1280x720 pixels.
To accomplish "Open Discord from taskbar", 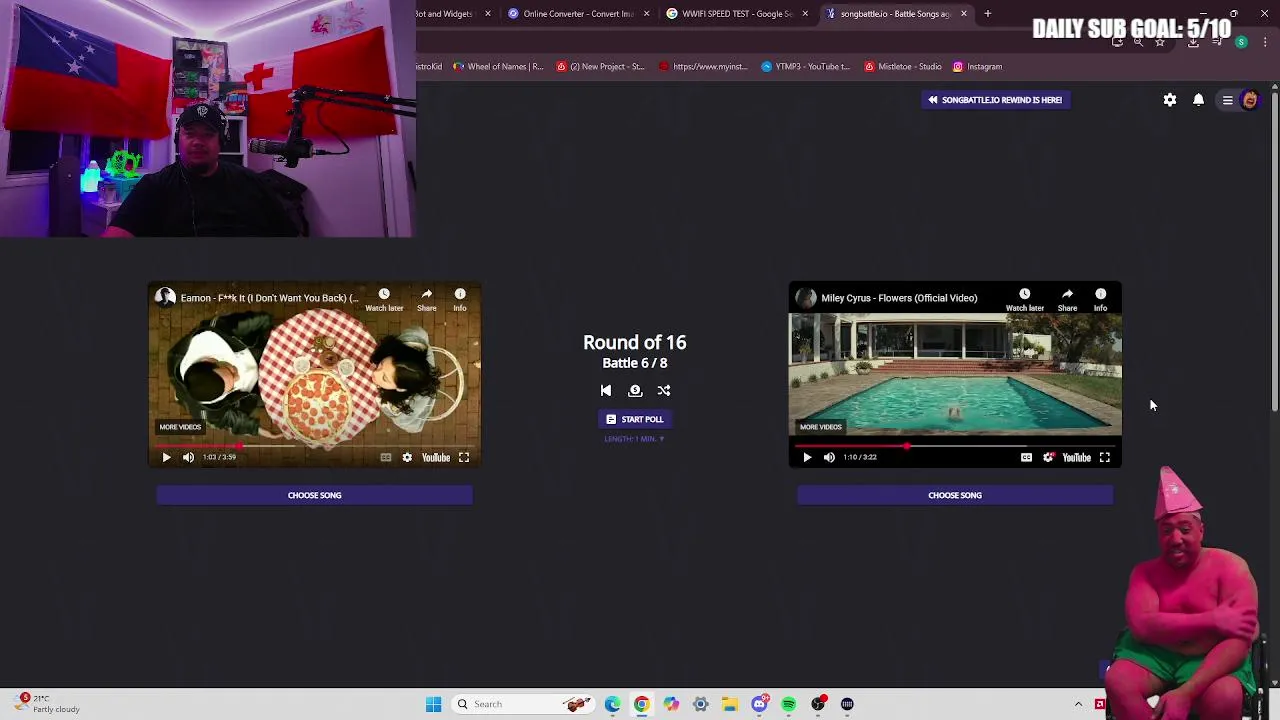I will click(759, 704).
